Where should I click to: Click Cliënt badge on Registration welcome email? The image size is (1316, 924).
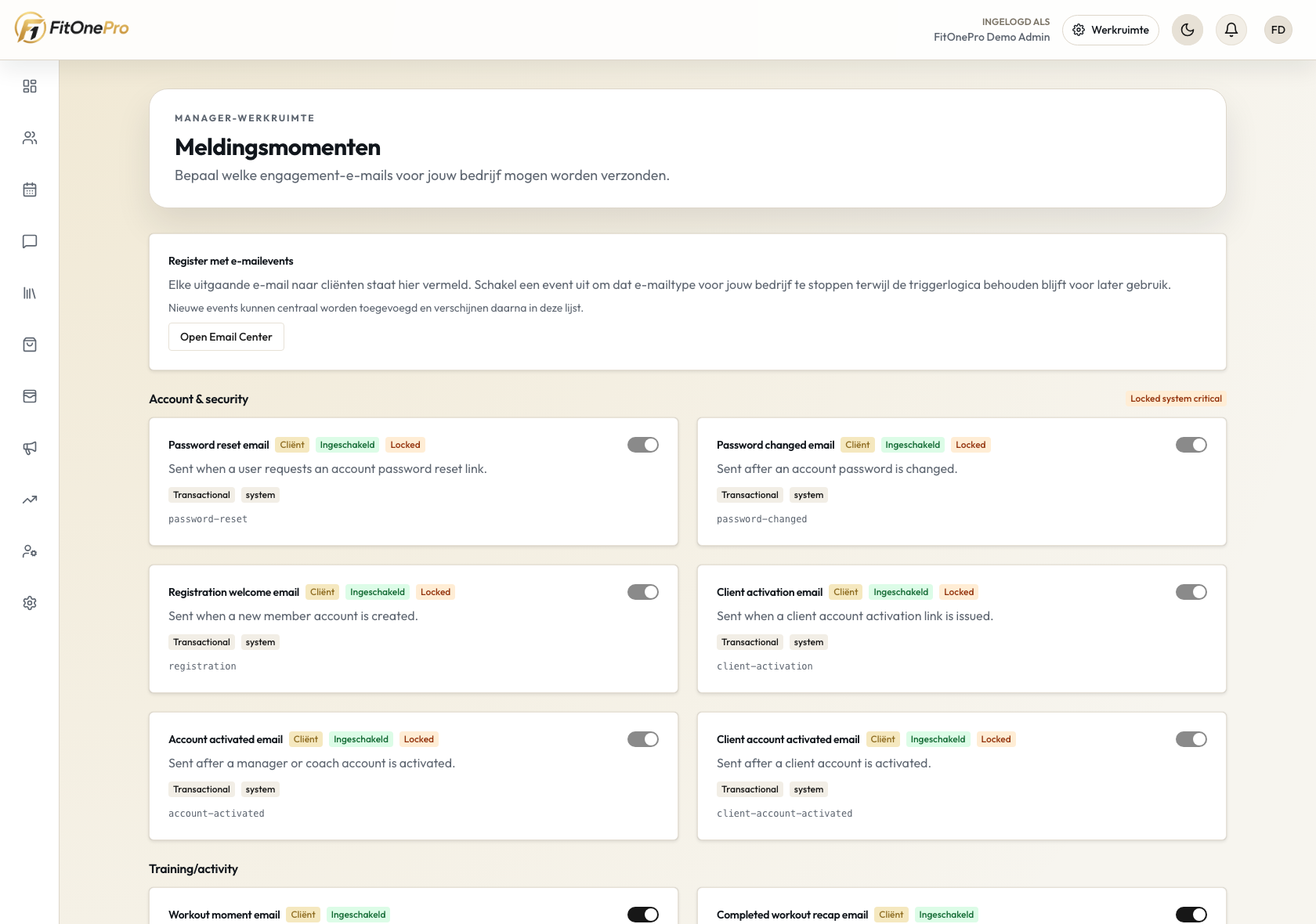point(322,592)
